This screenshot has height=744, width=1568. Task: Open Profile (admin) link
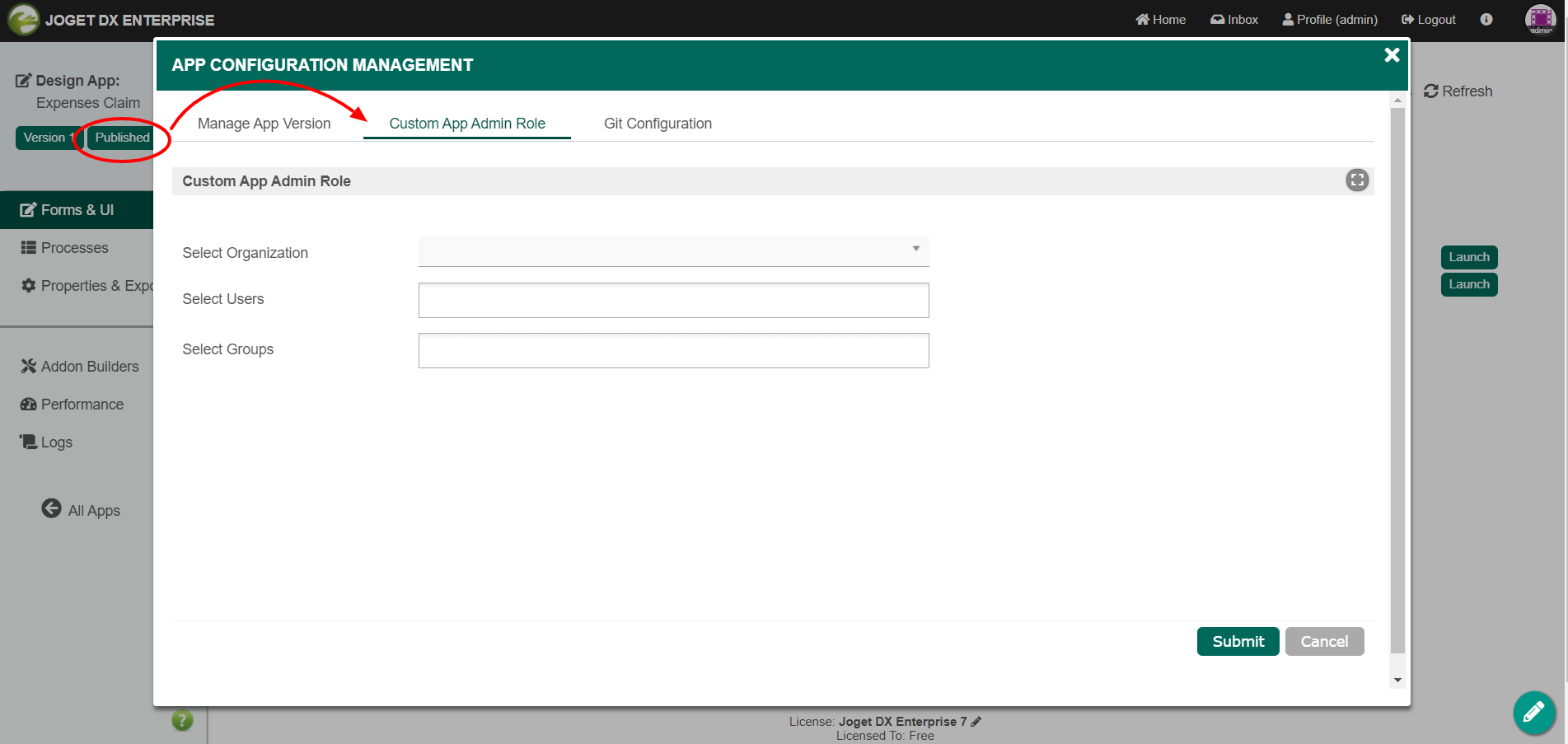tap(1330, 20)
